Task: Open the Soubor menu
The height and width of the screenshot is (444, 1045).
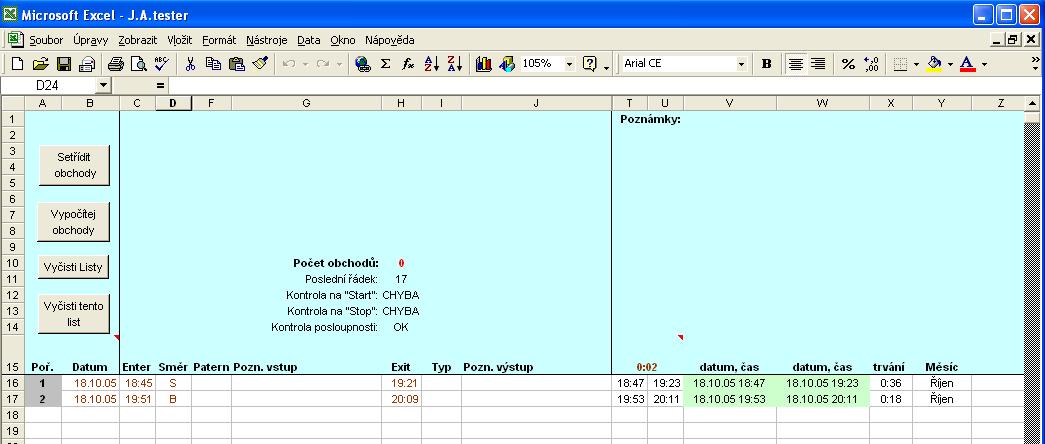Action: 47,40
